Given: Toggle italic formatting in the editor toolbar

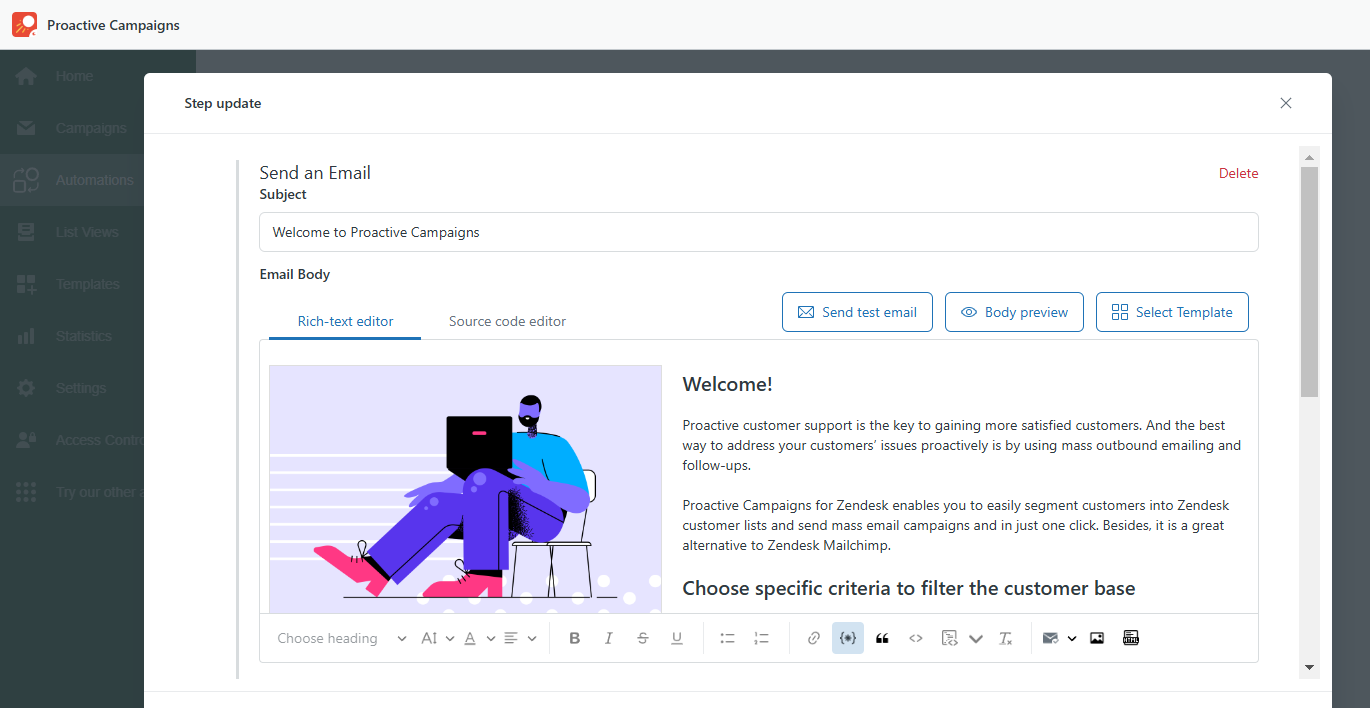Looking at the screenshot, I should click(609, 638).
